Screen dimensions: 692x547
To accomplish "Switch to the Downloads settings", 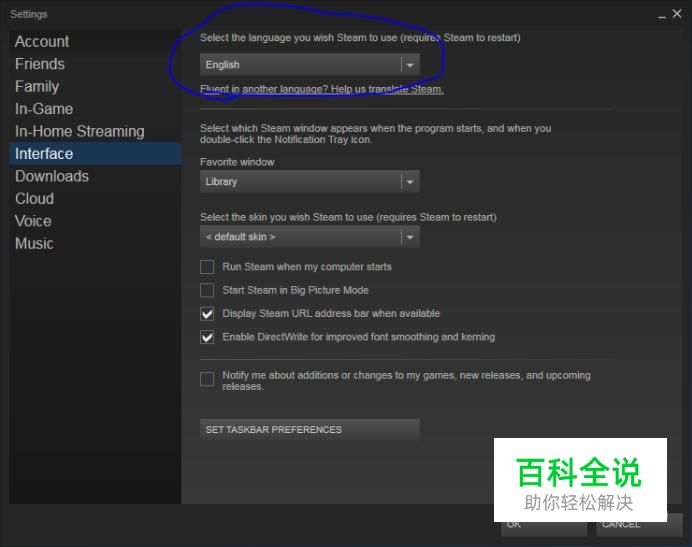I will click(95, 176).
